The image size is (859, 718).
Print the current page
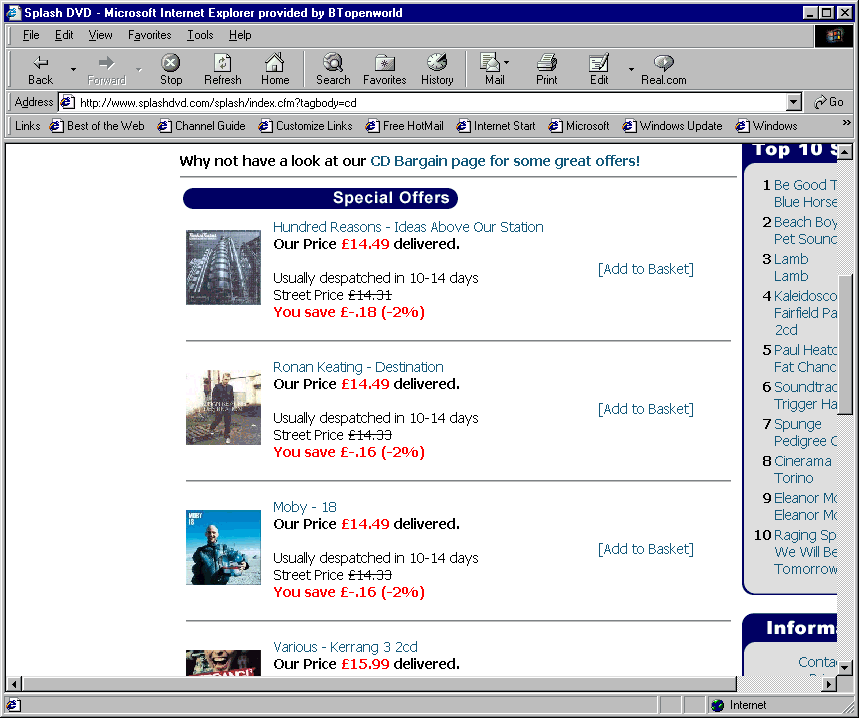pos(546,70)
